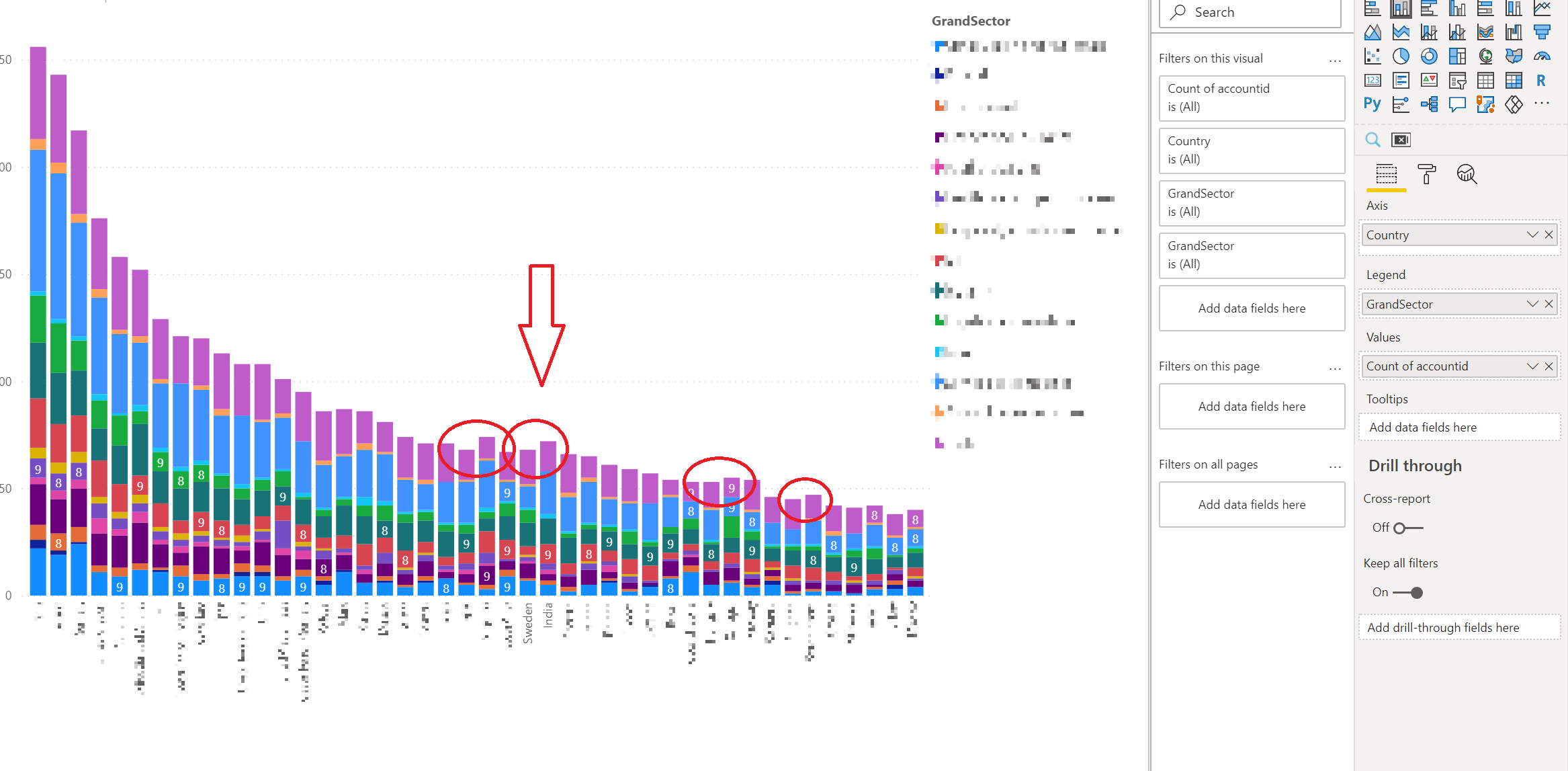The width and height of the screenshot is (1568, 771).
Task: Select the stacked column chart visual
Action: pos(1401,8)
